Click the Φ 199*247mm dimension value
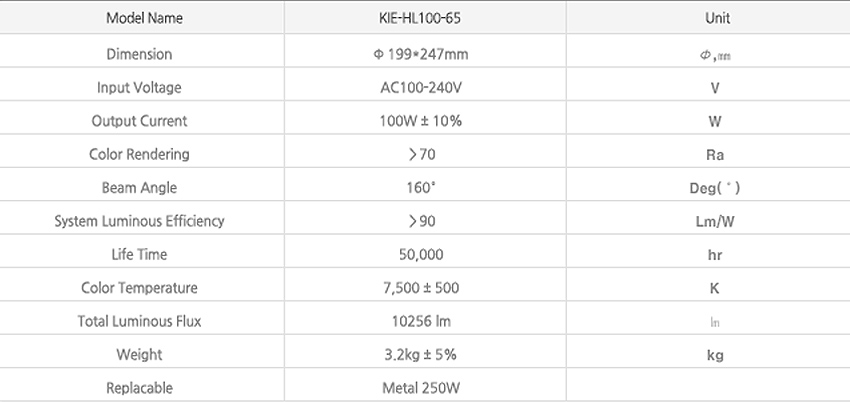This screenshot has width=850, height=402. pyautogui.click(x=421, y=54)
